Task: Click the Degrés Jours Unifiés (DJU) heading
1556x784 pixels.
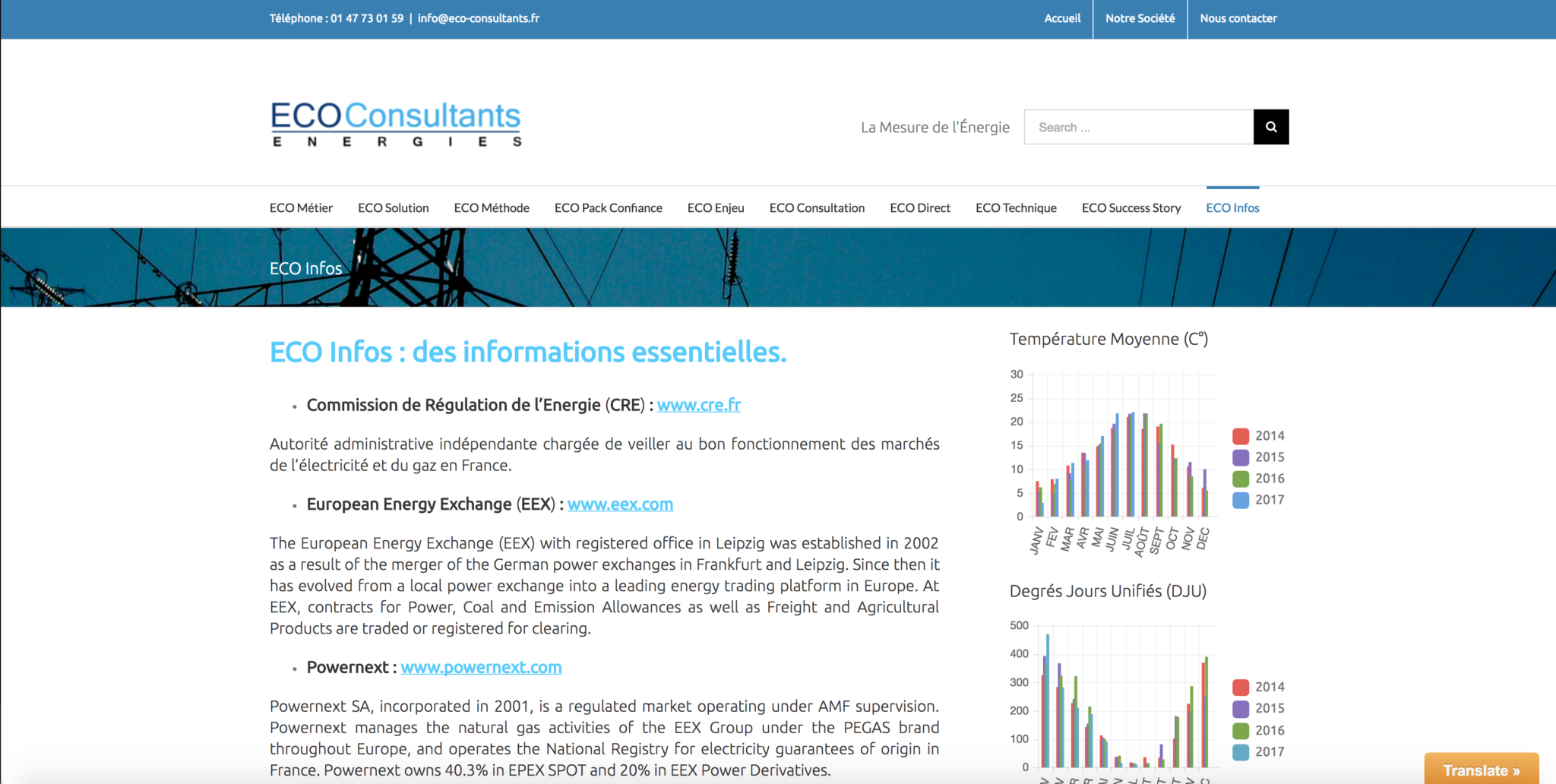Action: 1108,591
